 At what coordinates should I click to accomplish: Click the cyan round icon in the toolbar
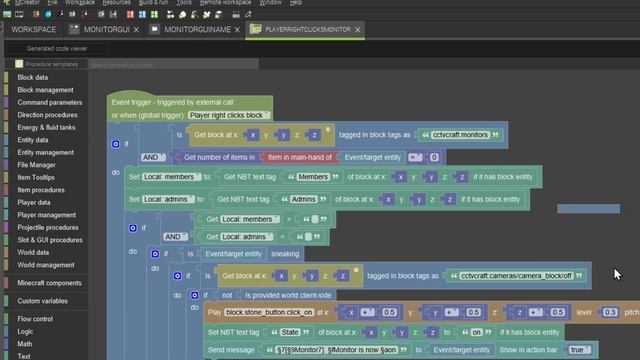[x=48, y=15]
